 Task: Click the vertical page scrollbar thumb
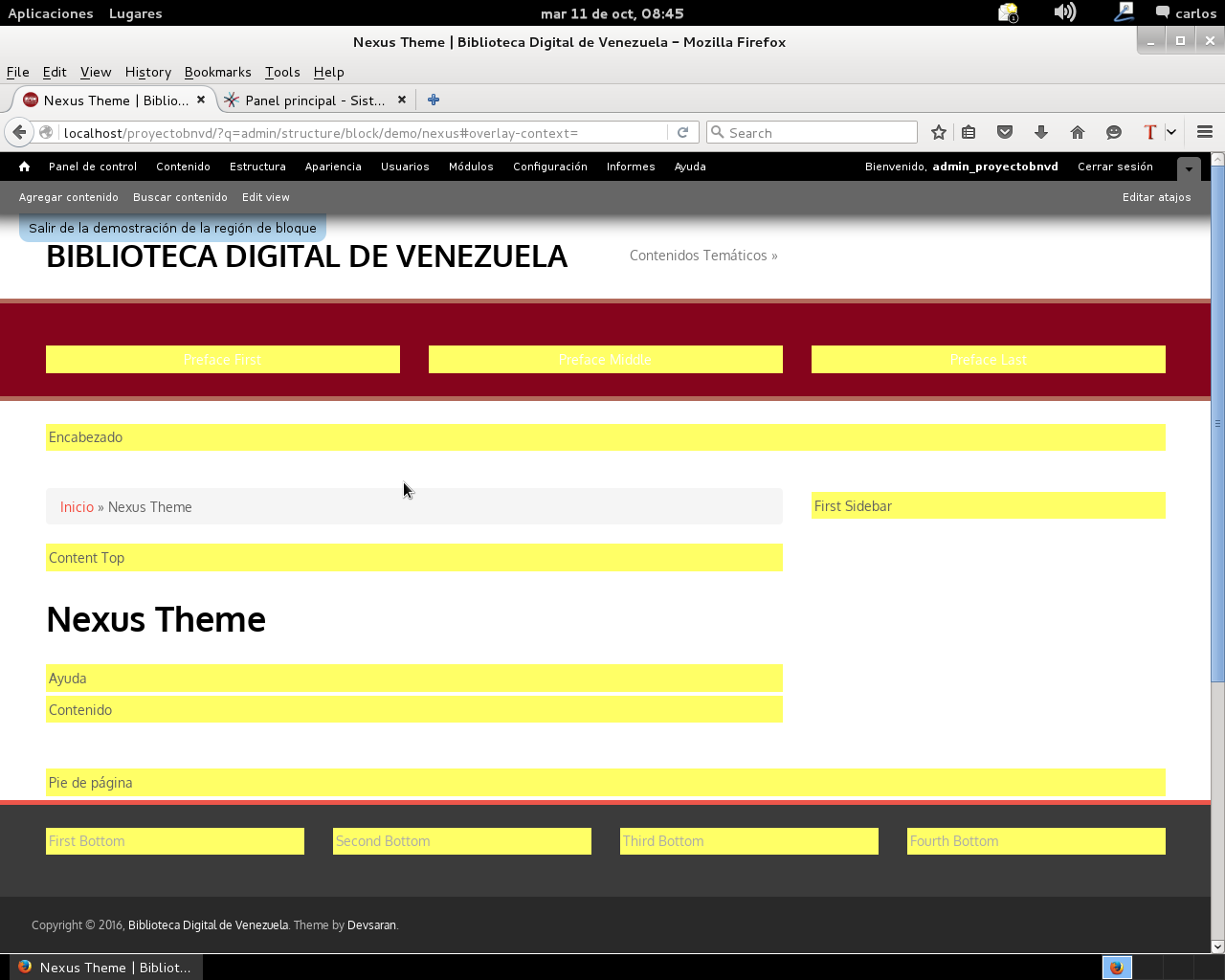(x=1217, y=423)
